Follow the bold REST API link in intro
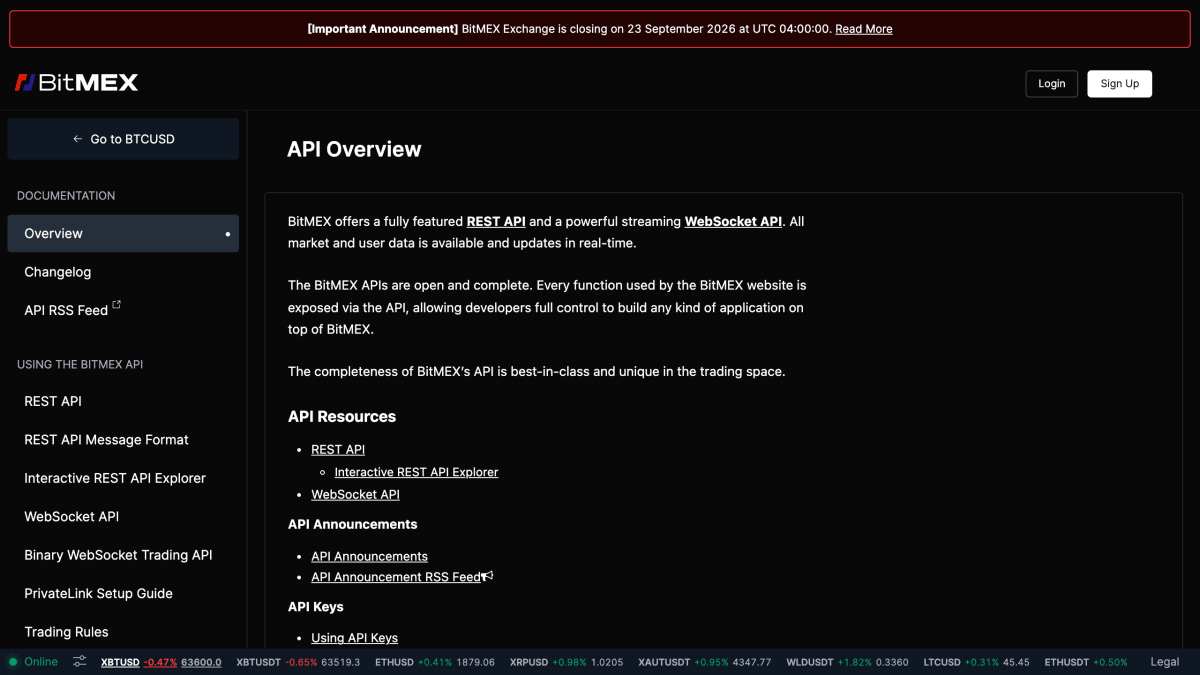Screen dimensions: 1200x675 pos(496,221)
